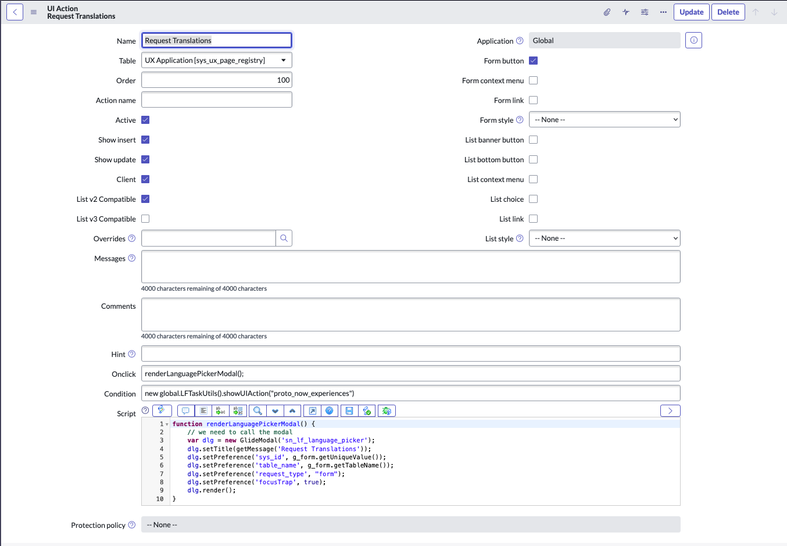Enable the List banner button checkbox
The height and width of the screenshot is (546, 787).
534,140
